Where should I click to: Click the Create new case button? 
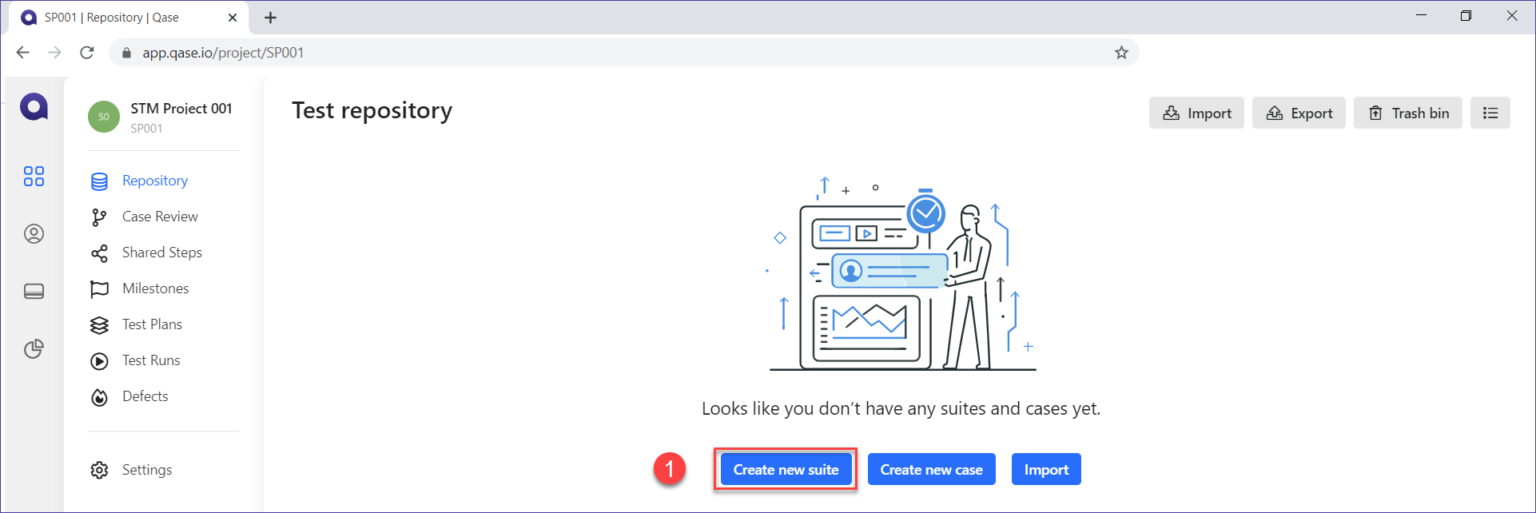(931, 469)
